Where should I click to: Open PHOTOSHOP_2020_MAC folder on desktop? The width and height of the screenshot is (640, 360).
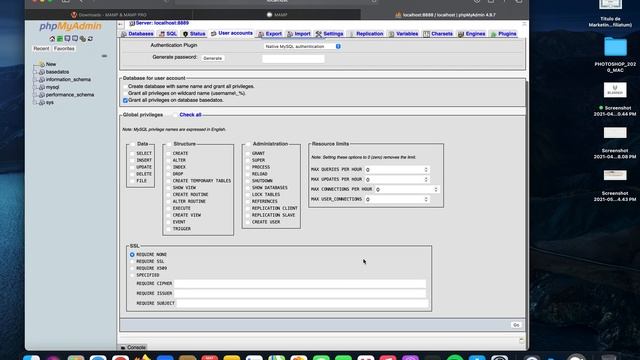(615, 47)
